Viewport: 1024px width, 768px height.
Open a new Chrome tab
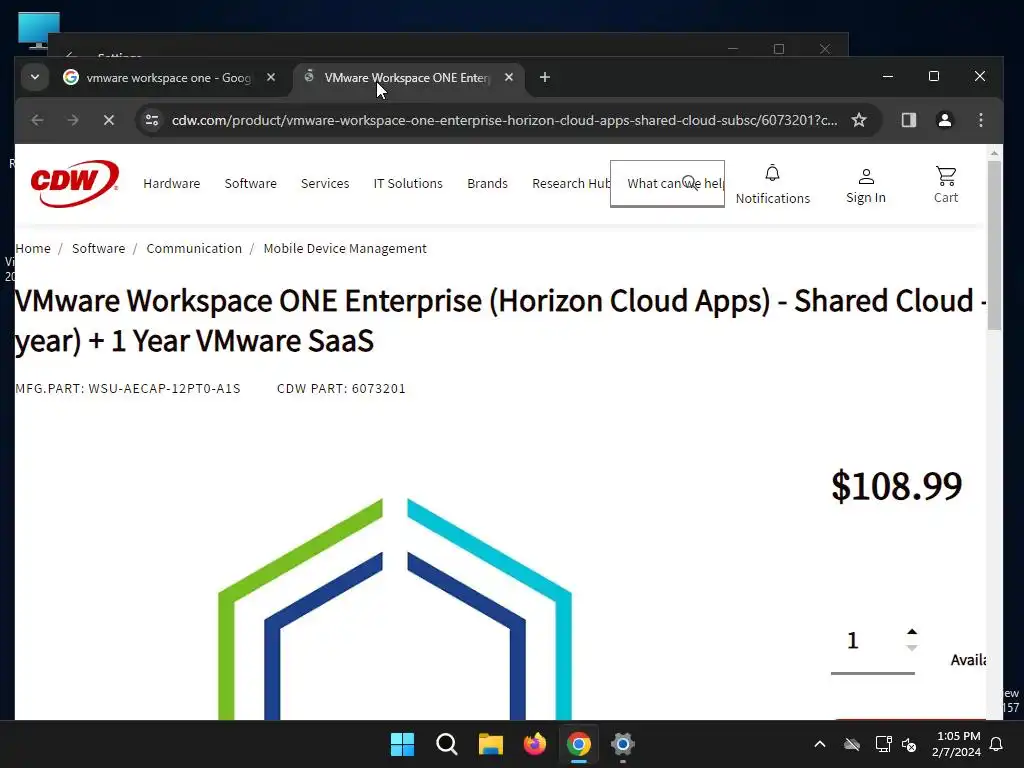tap(545, 77)
